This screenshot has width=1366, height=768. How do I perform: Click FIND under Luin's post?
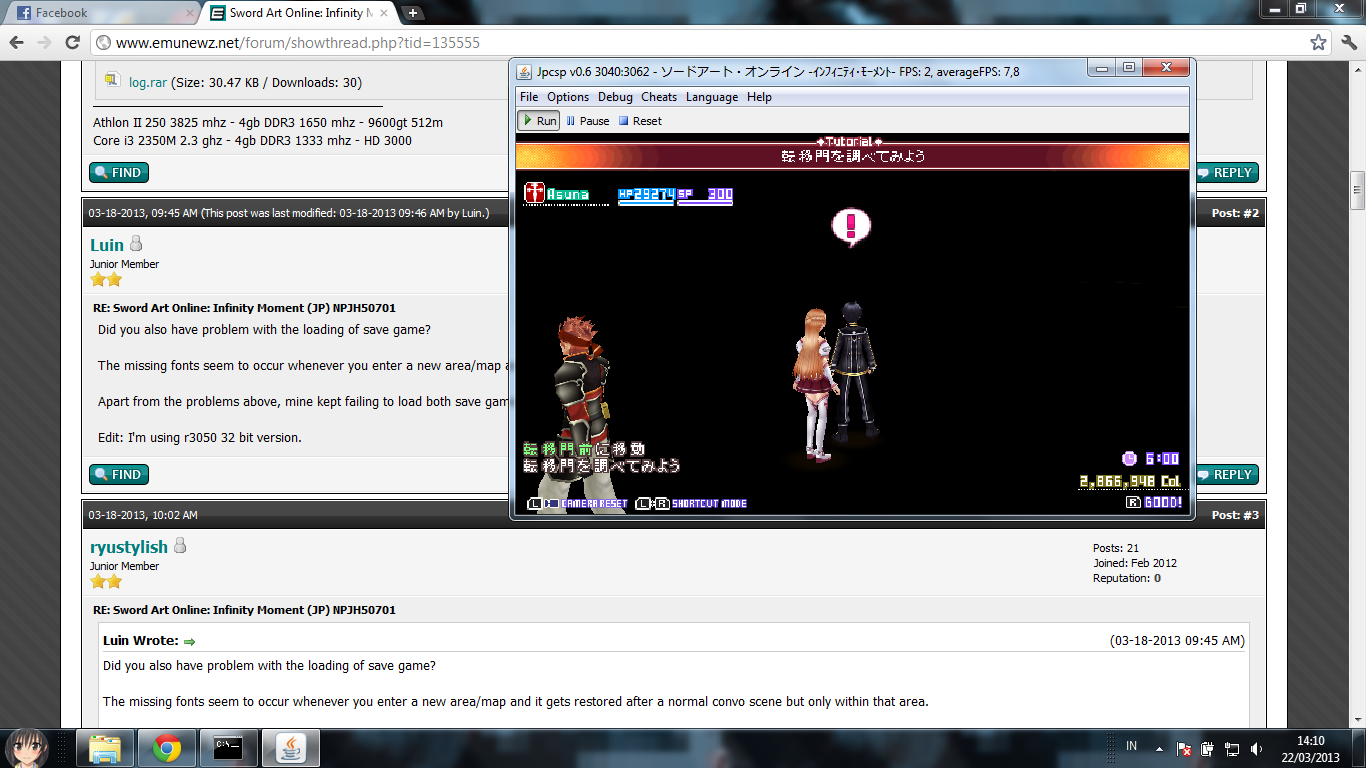[x=119, y=474]
